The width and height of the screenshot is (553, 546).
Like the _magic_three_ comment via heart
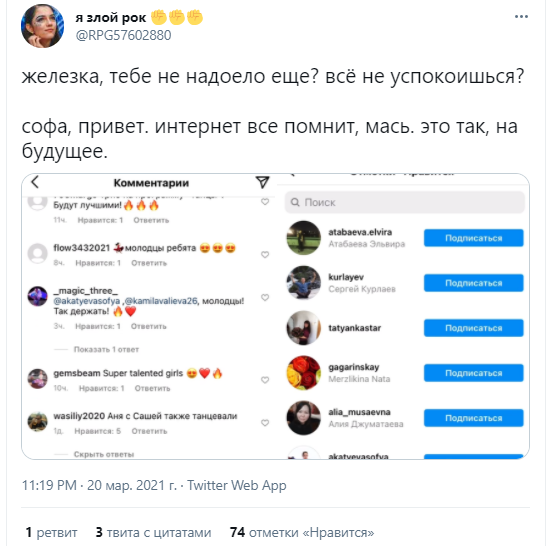click(265, 297)
